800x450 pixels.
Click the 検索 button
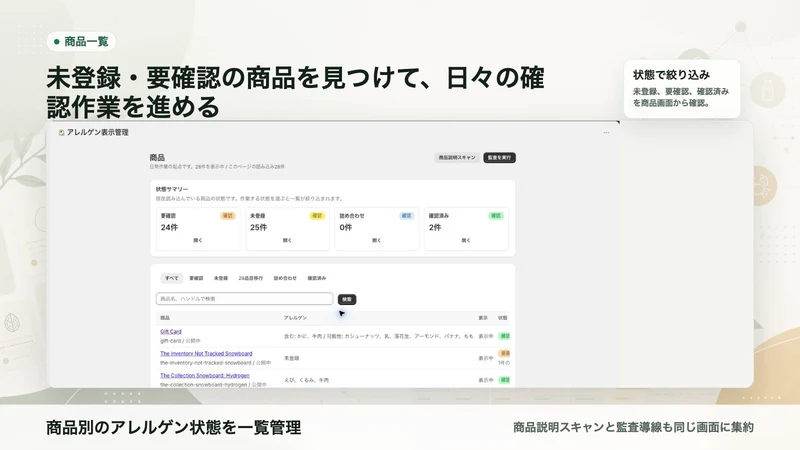(x=347, y=299)
